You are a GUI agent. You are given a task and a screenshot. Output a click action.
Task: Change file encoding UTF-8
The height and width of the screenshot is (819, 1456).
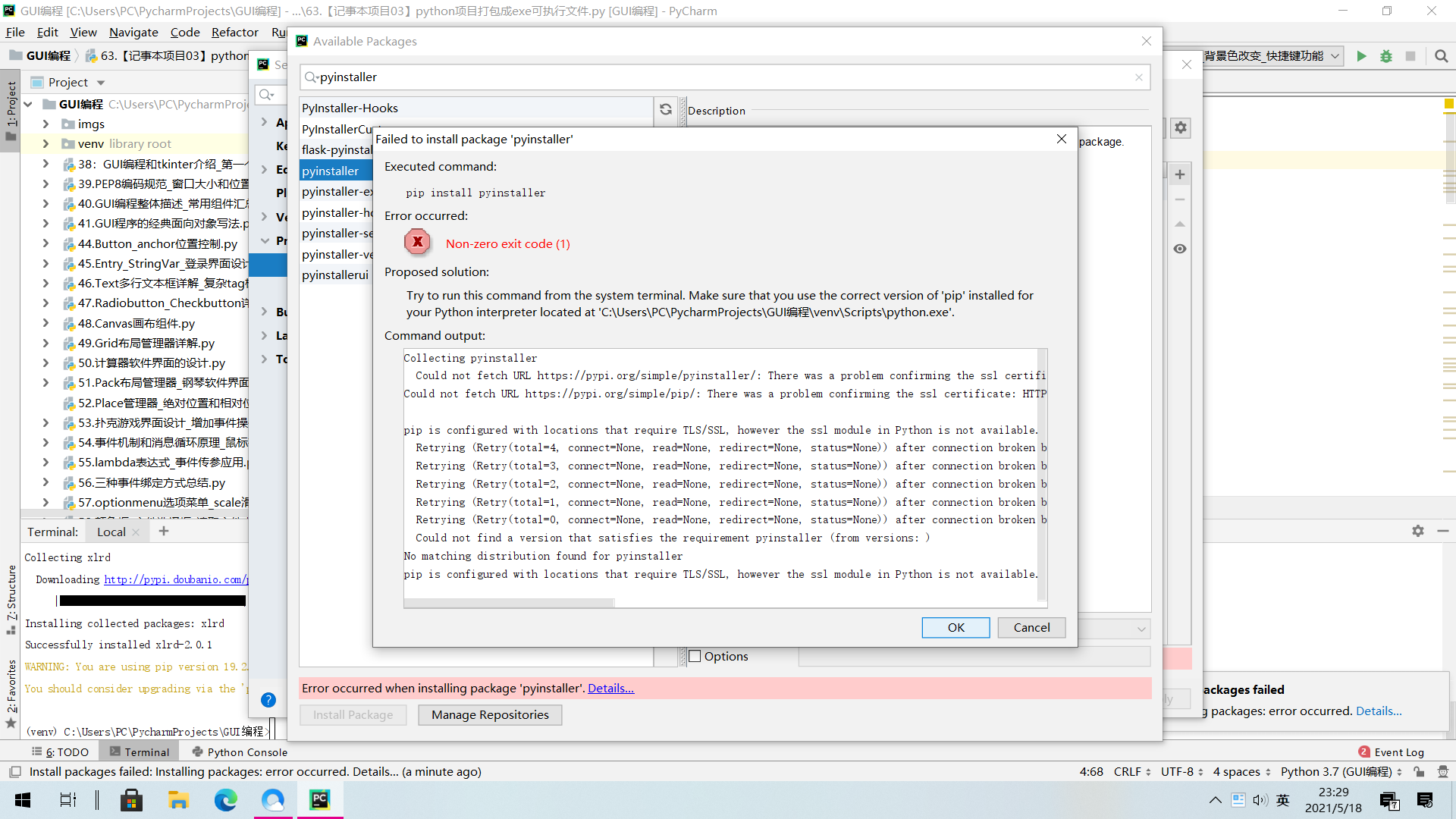point(1182,772)
